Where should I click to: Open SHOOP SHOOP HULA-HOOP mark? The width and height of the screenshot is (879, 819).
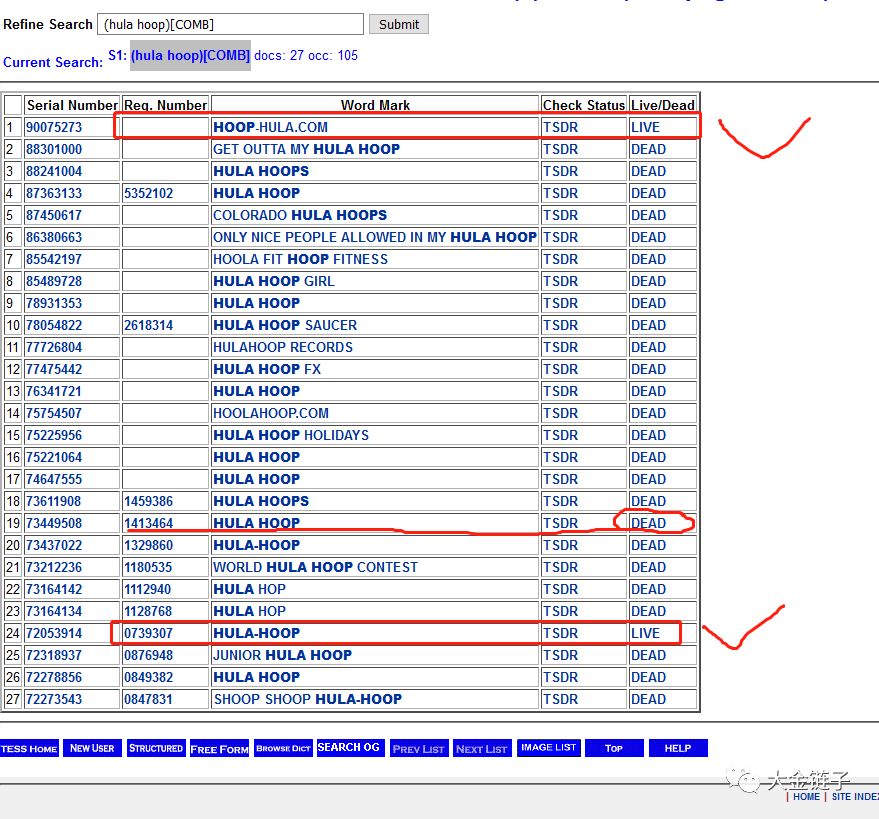(x=308, y=699)
